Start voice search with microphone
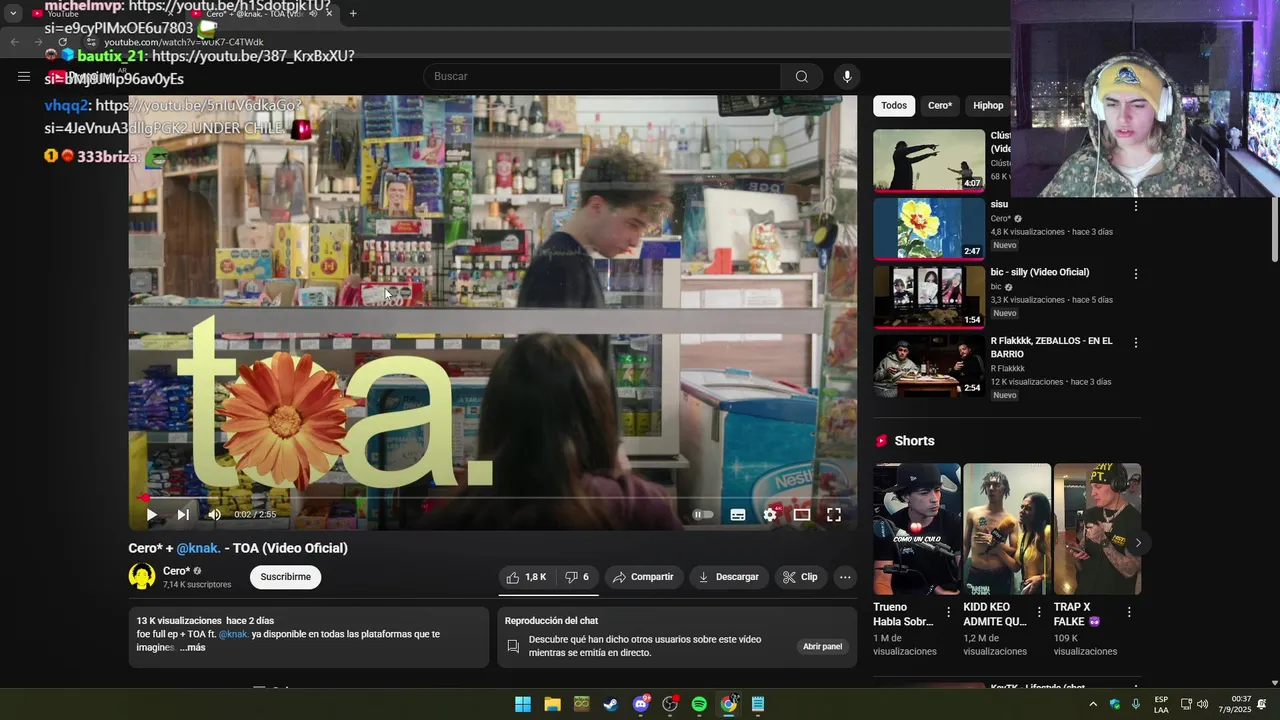This screenshot has height=720, width=1280. 847,76
